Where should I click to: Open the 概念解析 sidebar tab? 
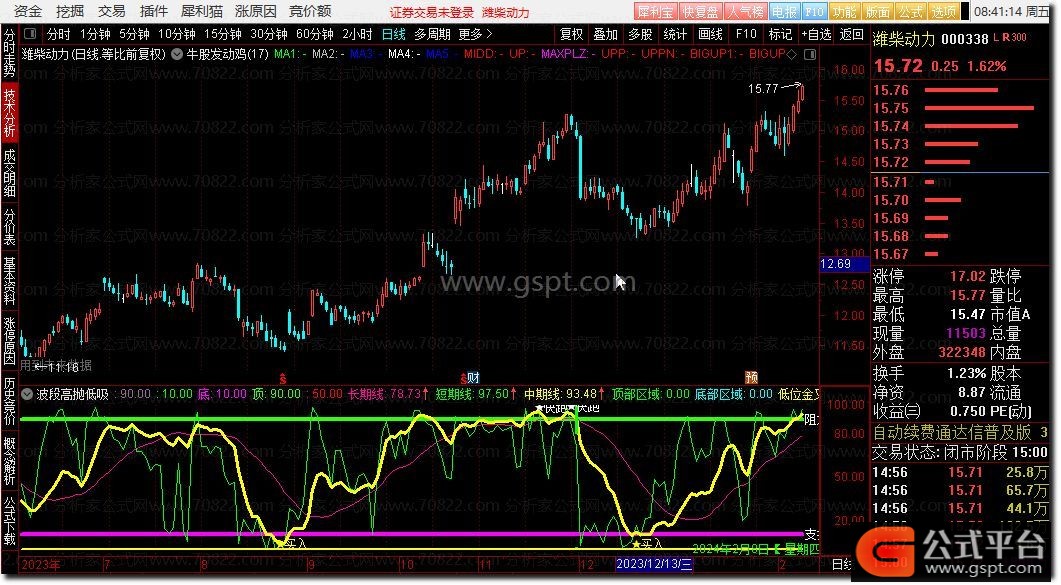pyautogui.click(x=9, y=461)
